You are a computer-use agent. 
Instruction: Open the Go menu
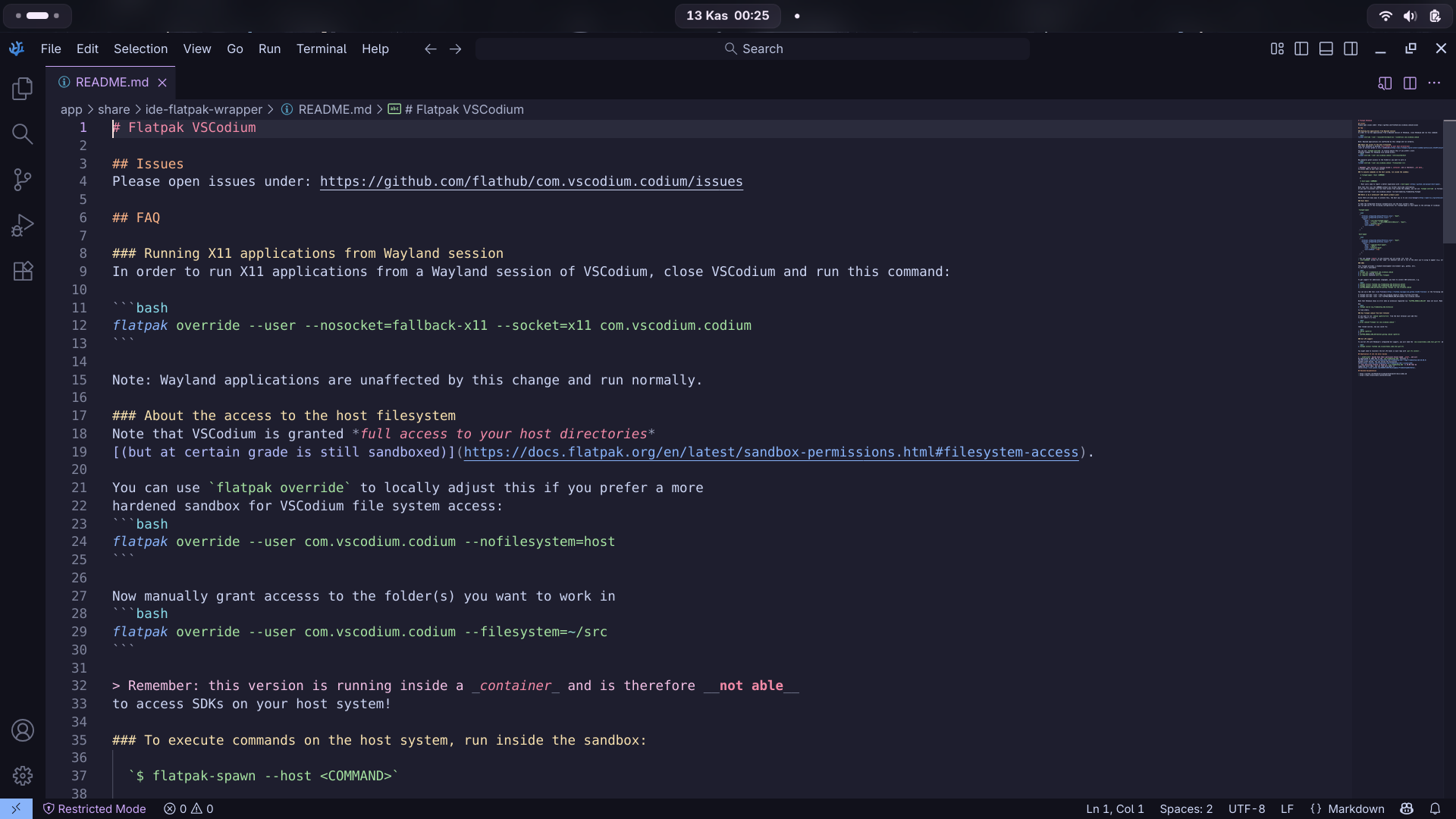click(235, 49)
